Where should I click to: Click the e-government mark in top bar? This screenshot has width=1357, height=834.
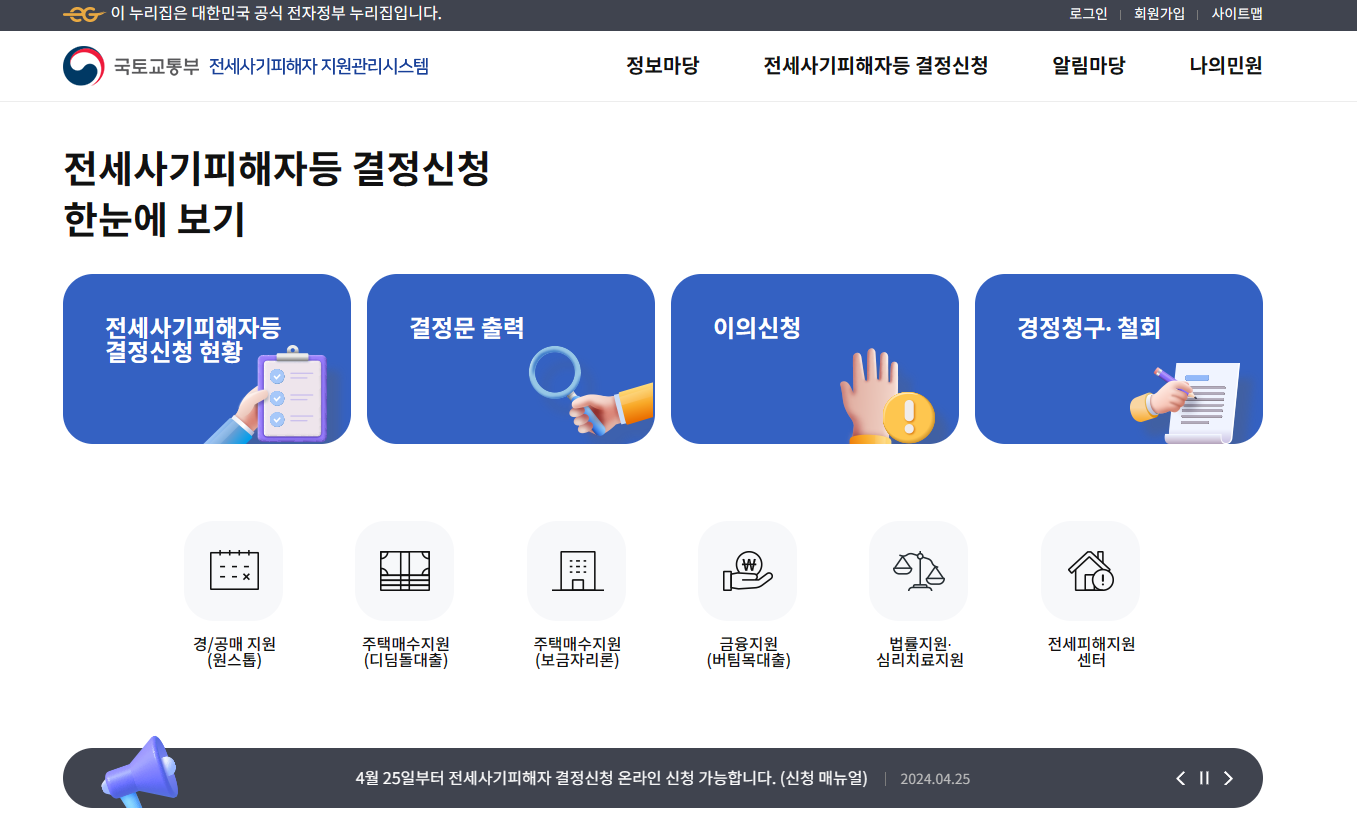pyautogui.click(x=83, y=14)
